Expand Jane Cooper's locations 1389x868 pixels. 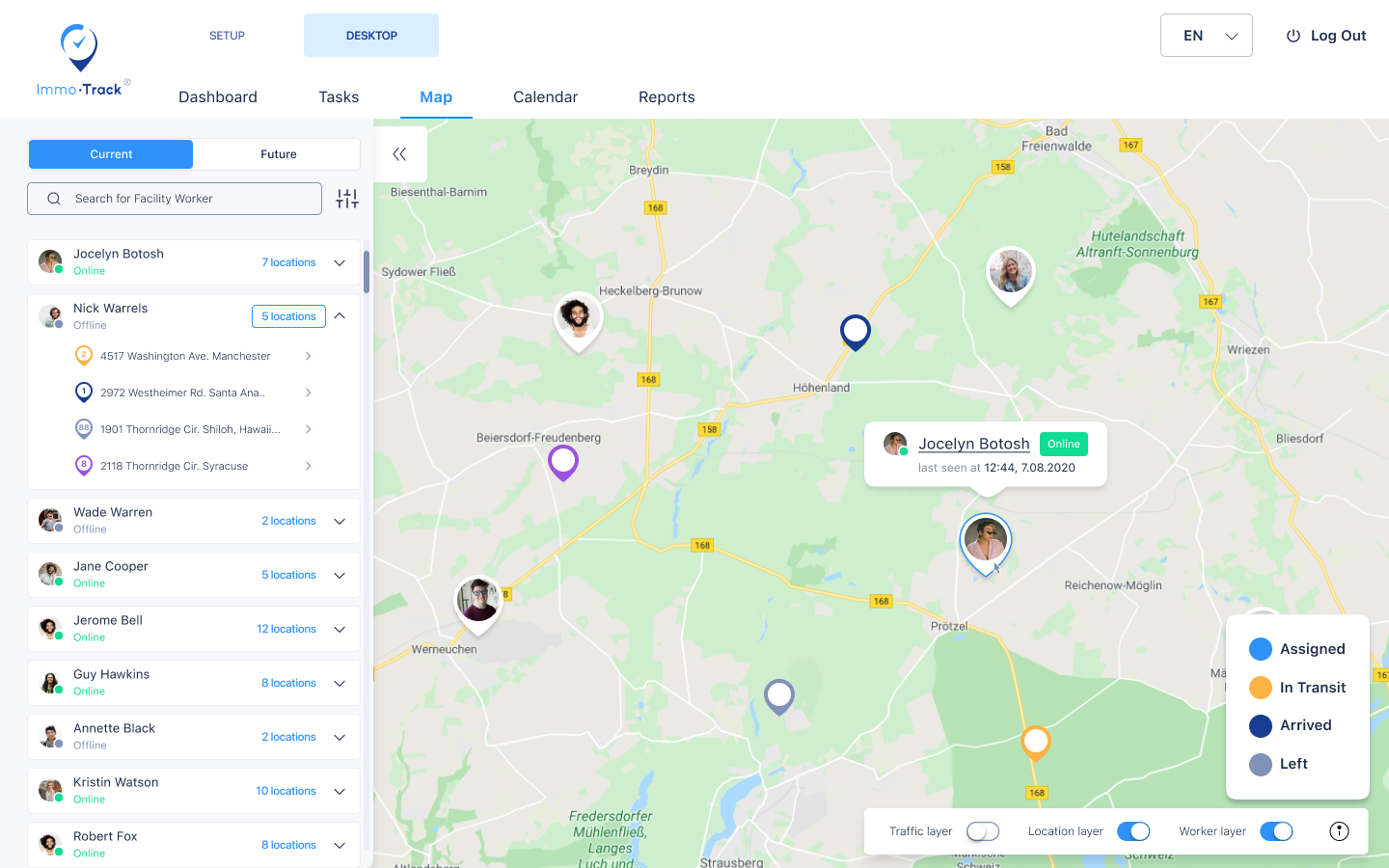pos(340,576)
